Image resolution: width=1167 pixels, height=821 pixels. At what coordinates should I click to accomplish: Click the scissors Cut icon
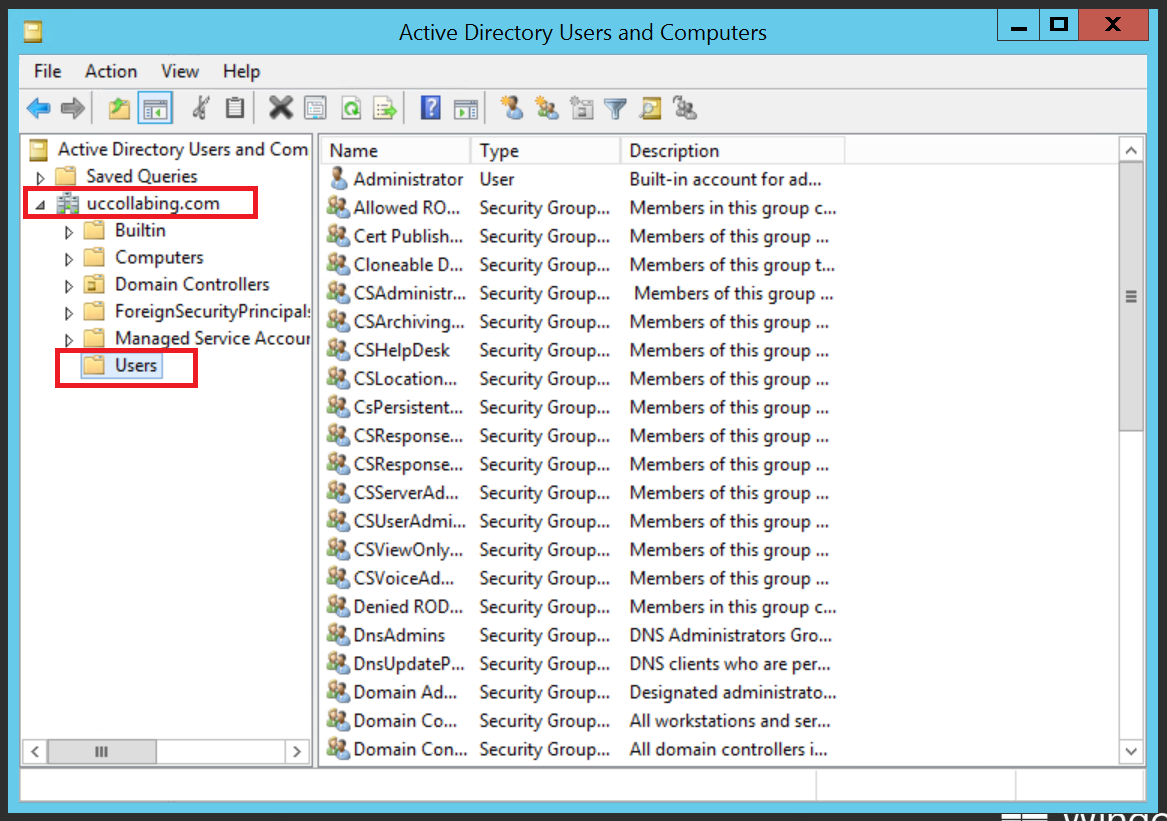(x=200, y=109)
